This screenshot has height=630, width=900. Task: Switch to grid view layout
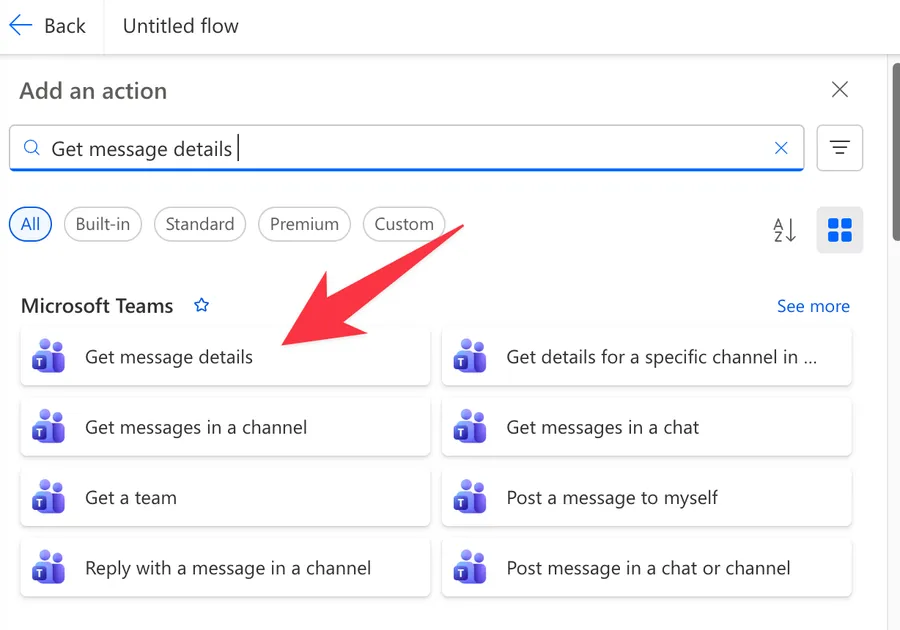click(839, 230)
